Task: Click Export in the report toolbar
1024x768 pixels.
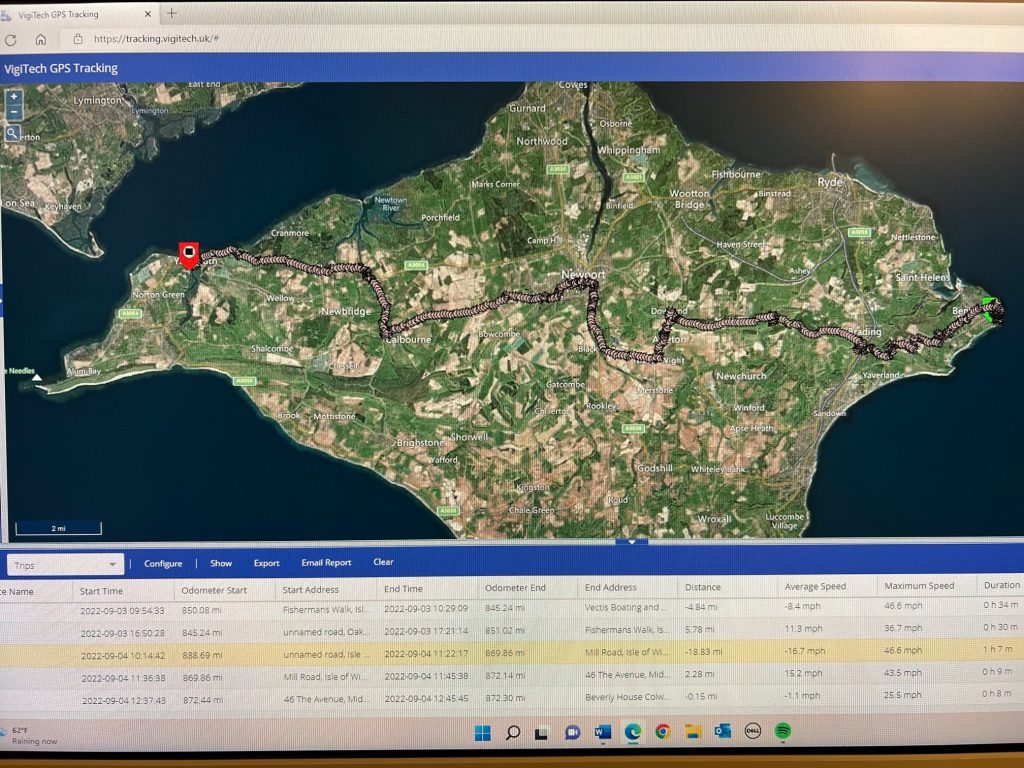Action: click(x=266, y=563)
